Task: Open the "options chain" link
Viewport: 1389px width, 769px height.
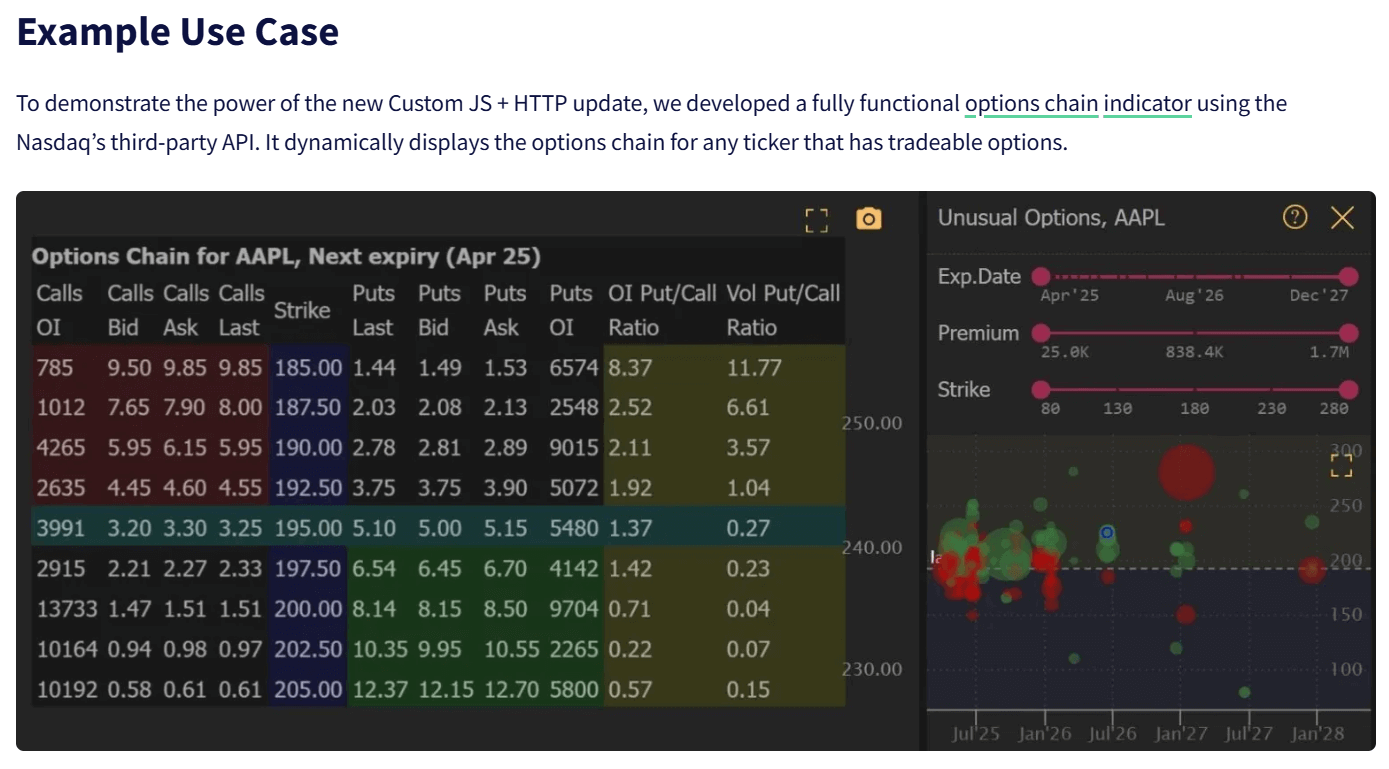Action: [1031, 104]
